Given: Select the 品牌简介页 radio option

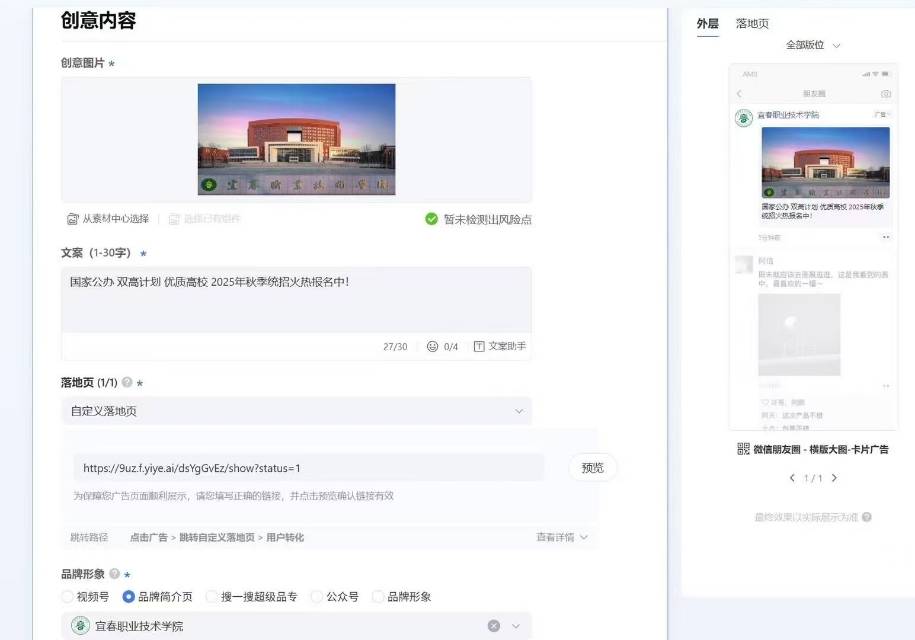Looking at the screenshot, I should (x=128, y=597).
